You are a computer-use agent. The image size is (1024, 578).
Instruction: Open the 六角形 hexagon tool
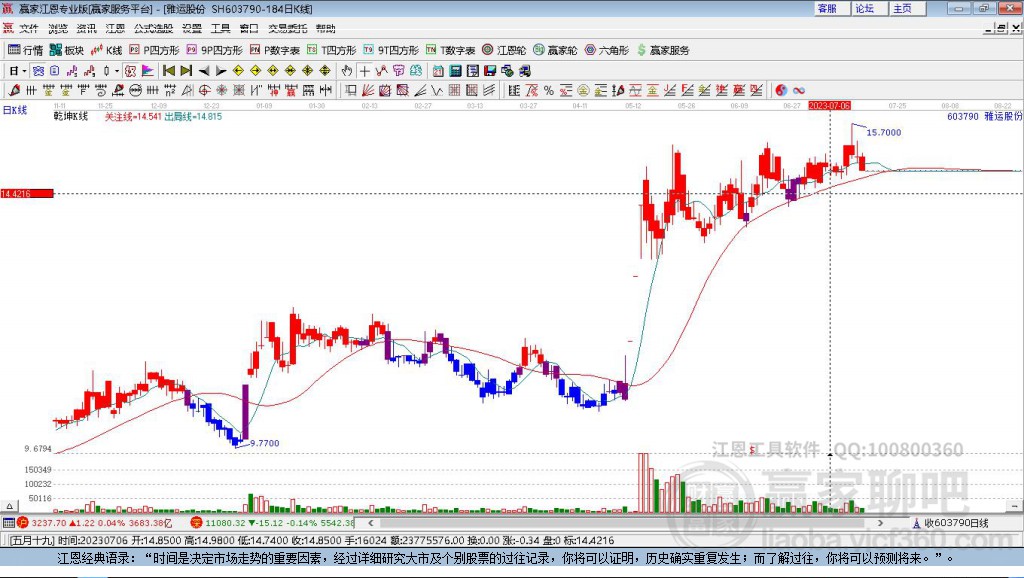(x=607, y=50)
